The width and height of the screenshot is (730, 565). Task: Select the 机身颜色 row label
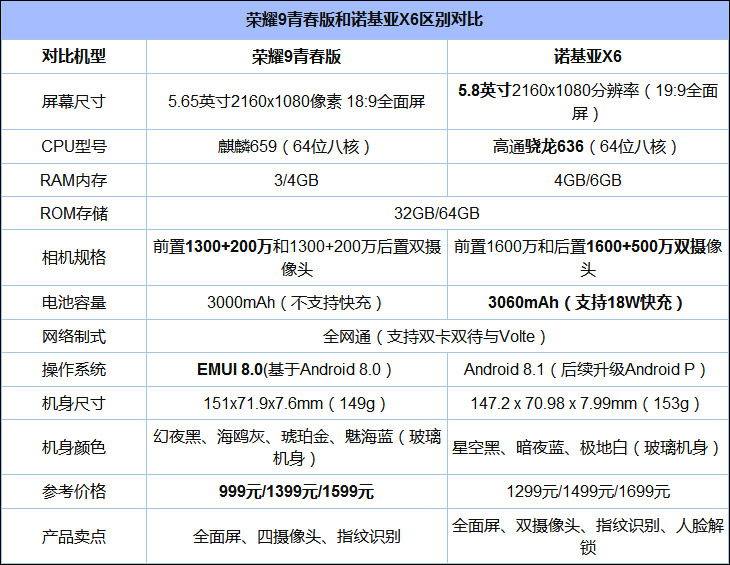tap(74, 447)
